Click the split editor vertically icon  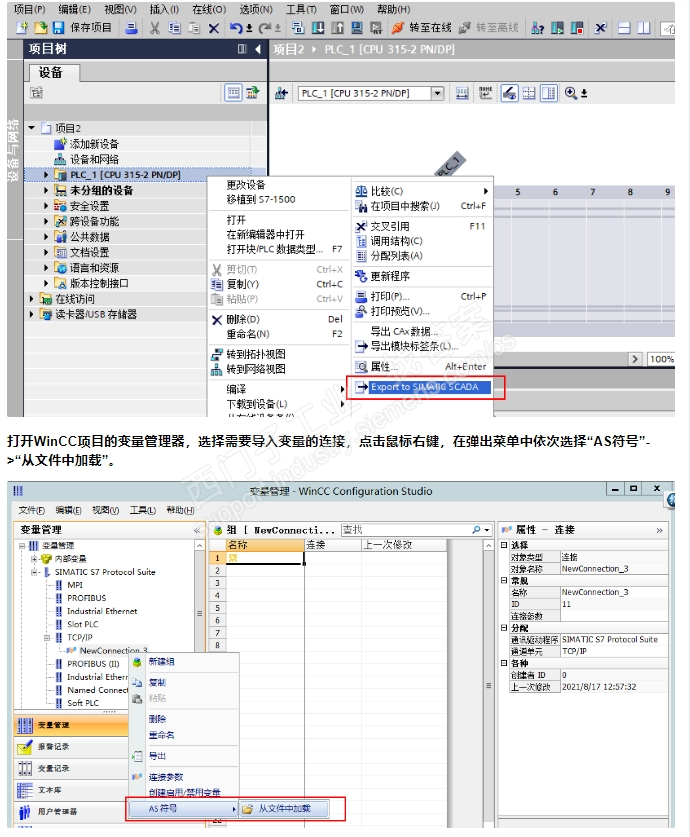tap(644, 28)
